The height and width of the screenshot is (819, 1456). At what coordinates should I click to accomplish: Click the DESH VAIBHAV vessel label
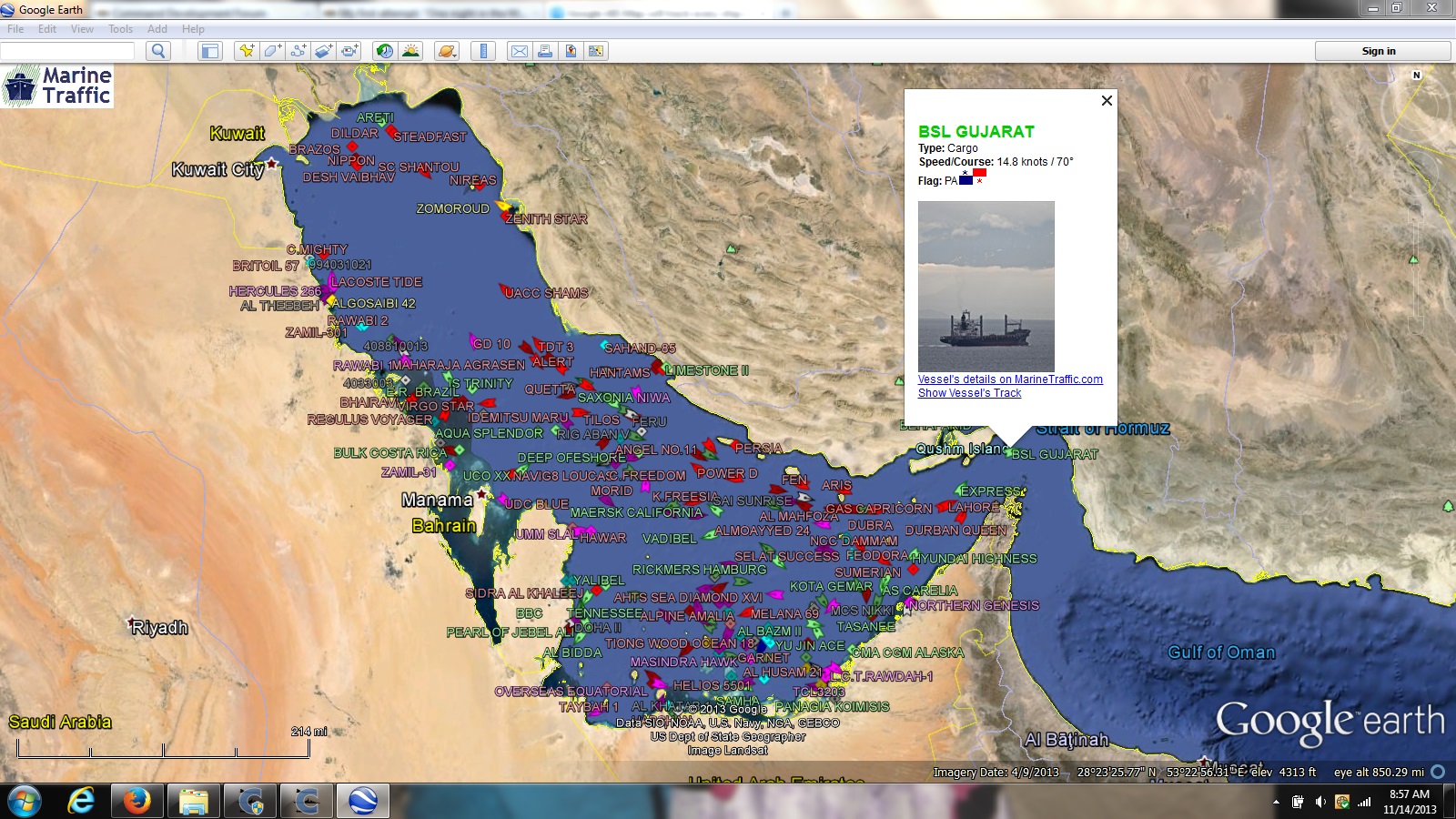coord(349,177)
